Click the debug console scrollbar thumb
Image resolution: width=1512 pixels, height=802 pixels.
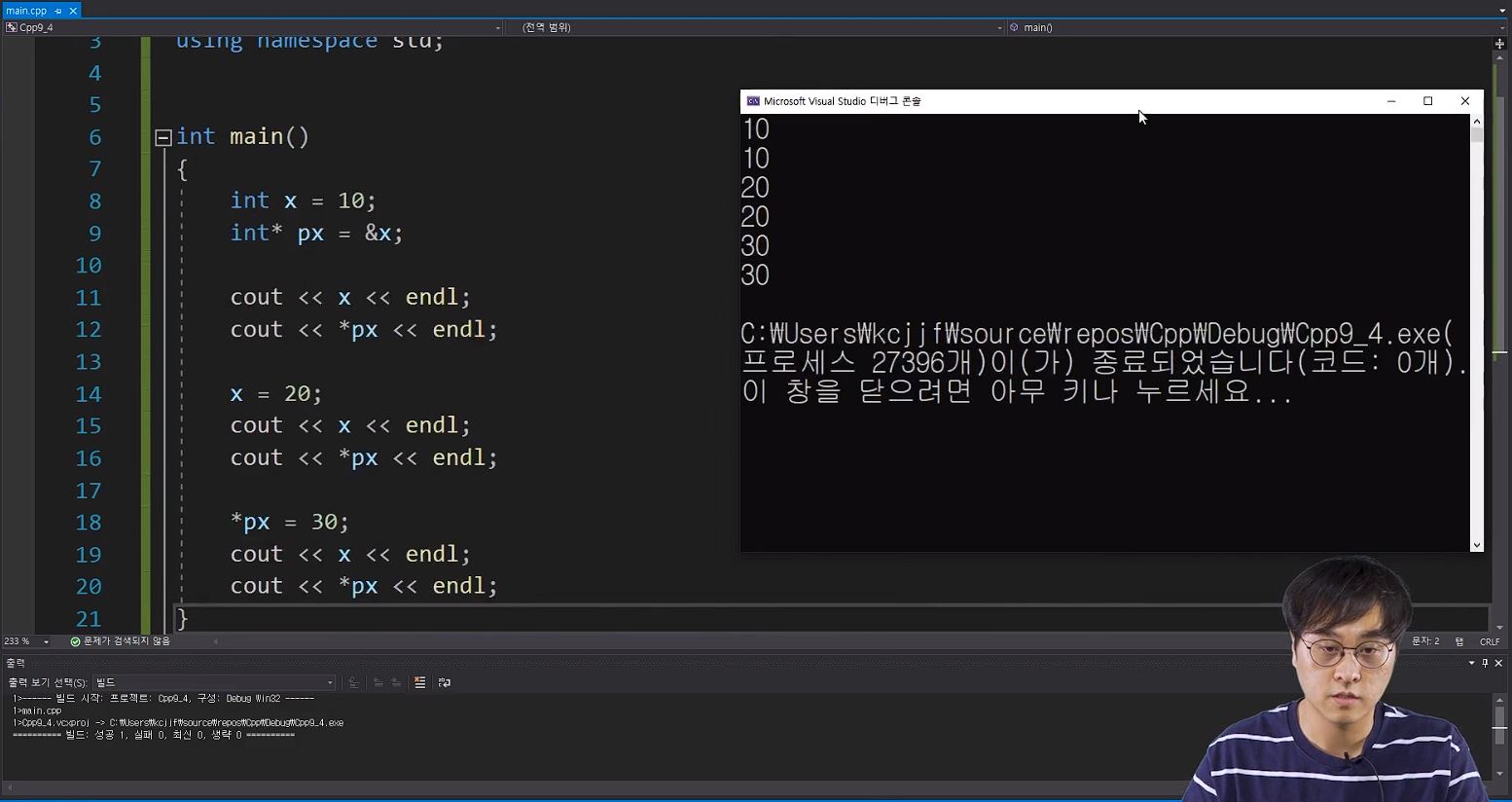point(1477,135)
